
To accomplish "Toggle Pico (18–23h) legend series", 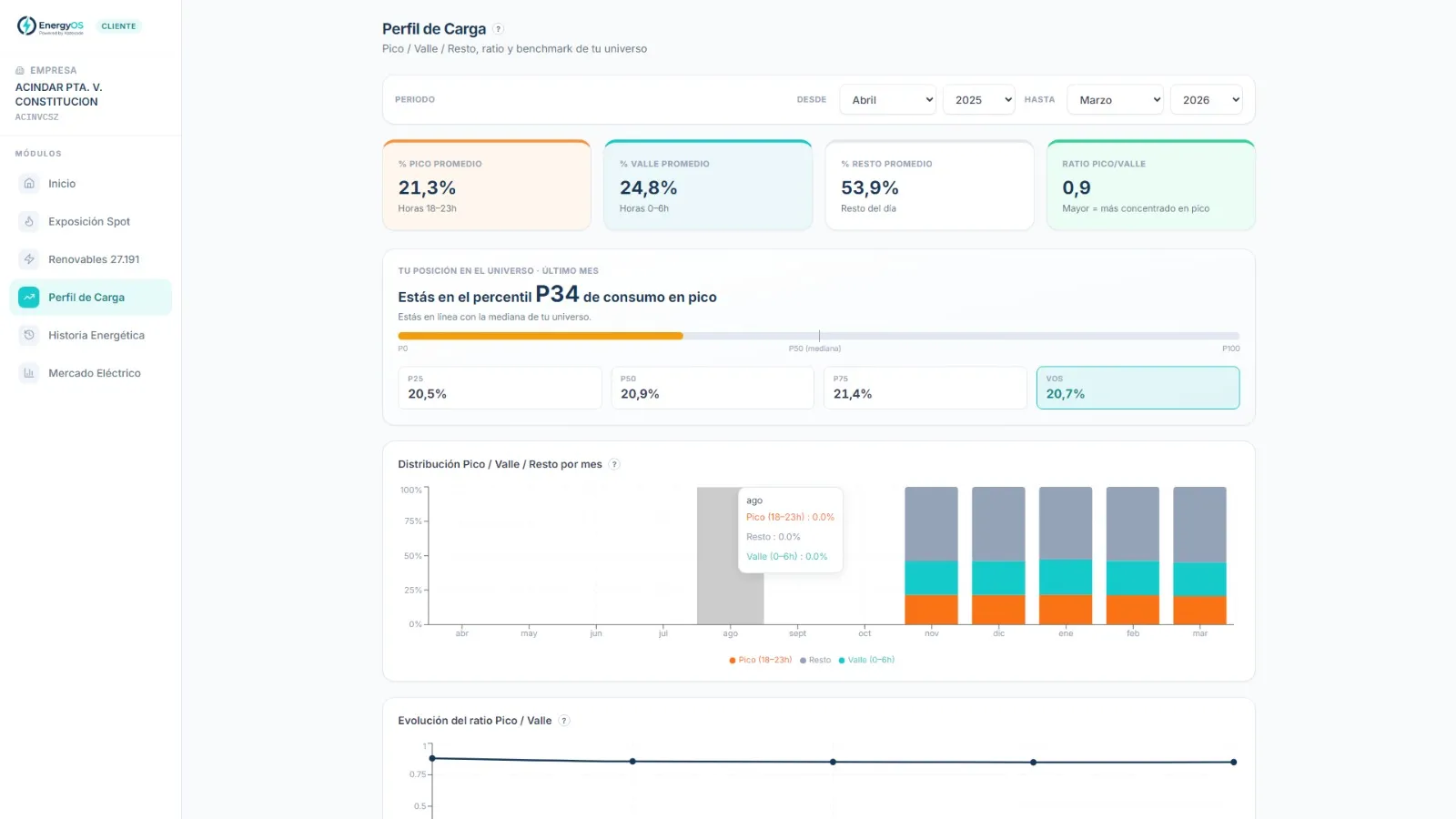I will 761,660.
